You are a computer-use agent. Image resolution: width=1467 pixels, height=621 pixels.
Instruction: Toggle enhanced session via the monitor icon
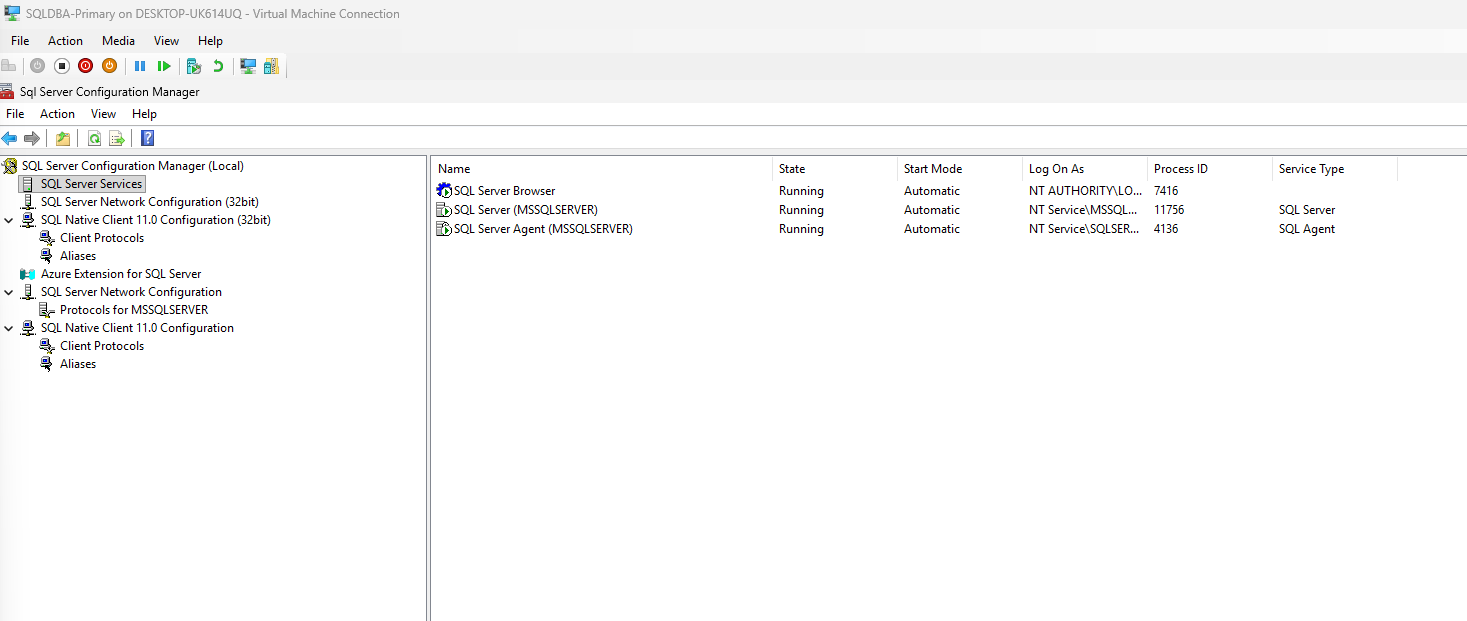[x=248, y=66]
